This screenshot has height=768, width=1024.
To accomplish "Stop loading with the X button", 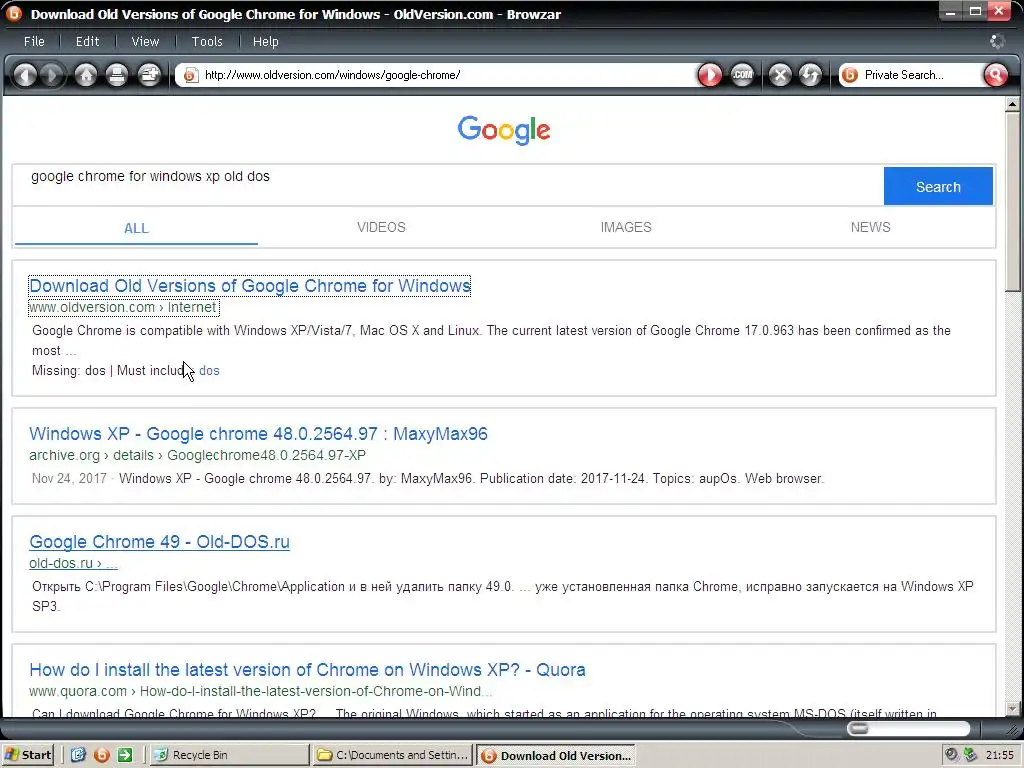I will pos(780,75).
